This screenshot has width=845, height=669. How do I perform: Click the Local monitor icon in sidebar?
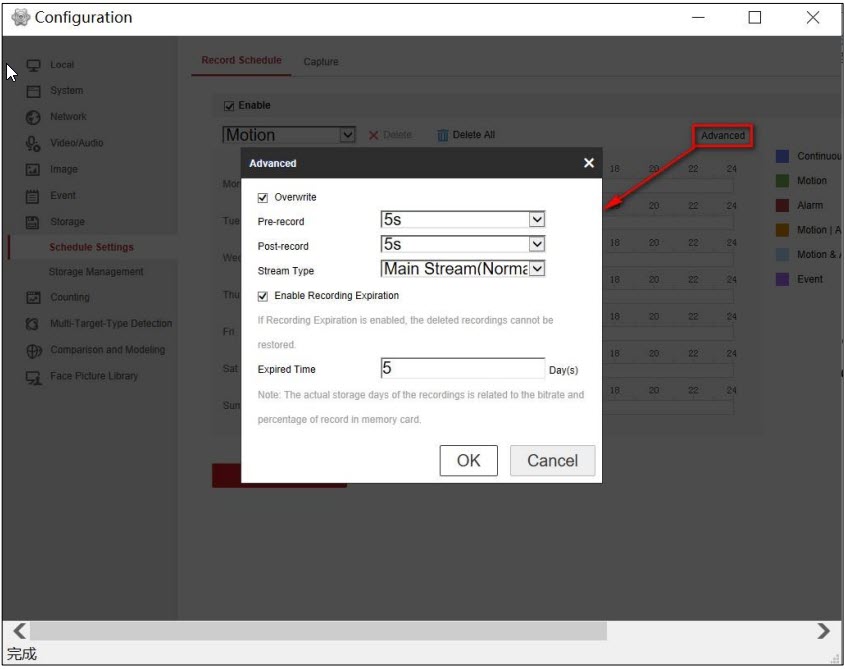point(33,65)
